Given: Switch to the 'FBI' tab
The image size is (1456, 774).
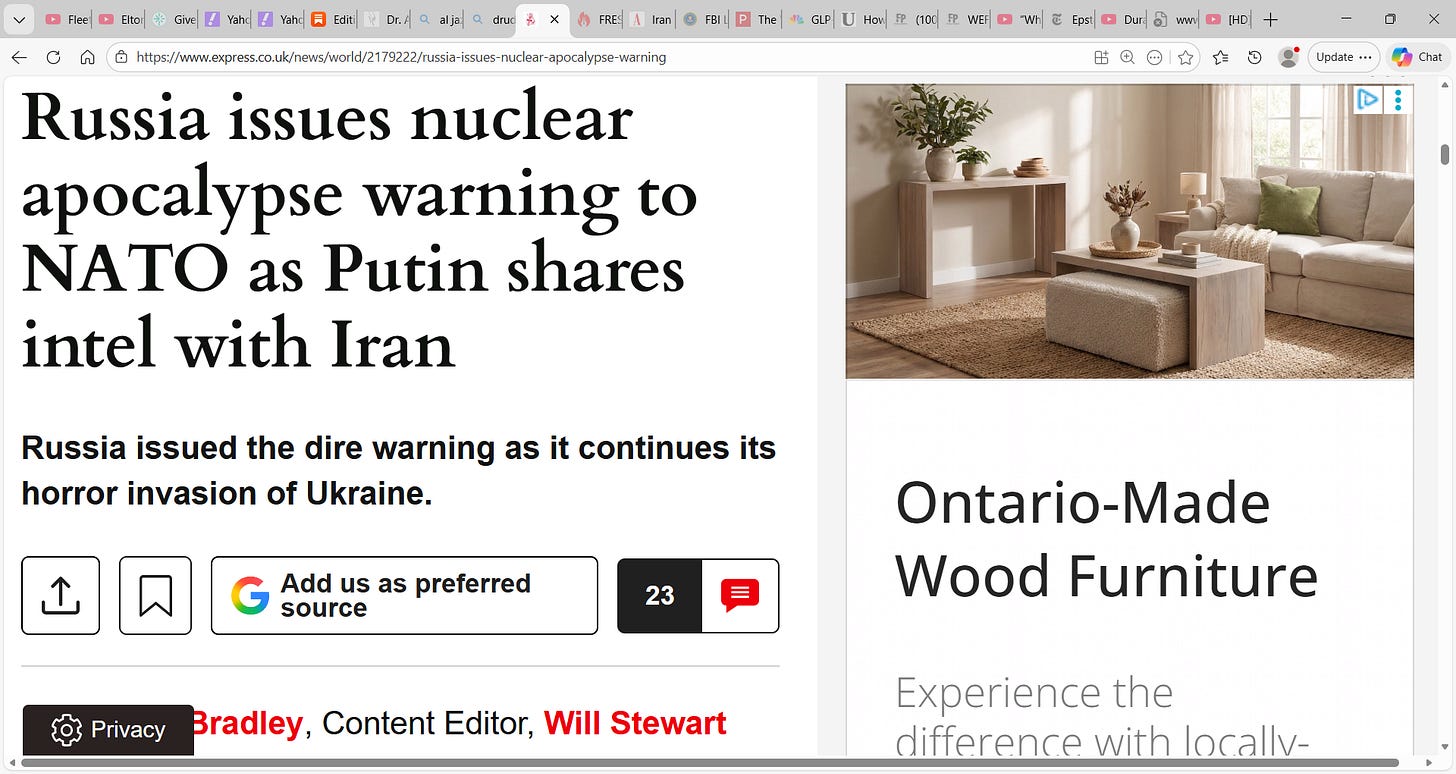Looking at the screenshot, I should pyautogui.click(x=704, y=19).
